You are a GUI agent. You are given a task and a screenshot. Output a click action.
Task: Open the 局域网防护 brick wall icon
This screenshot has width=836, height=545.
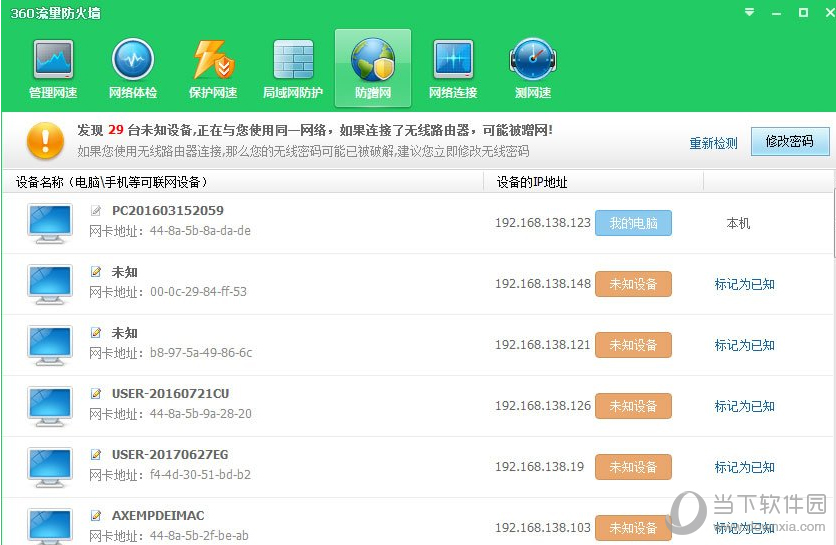coord(293,68)
